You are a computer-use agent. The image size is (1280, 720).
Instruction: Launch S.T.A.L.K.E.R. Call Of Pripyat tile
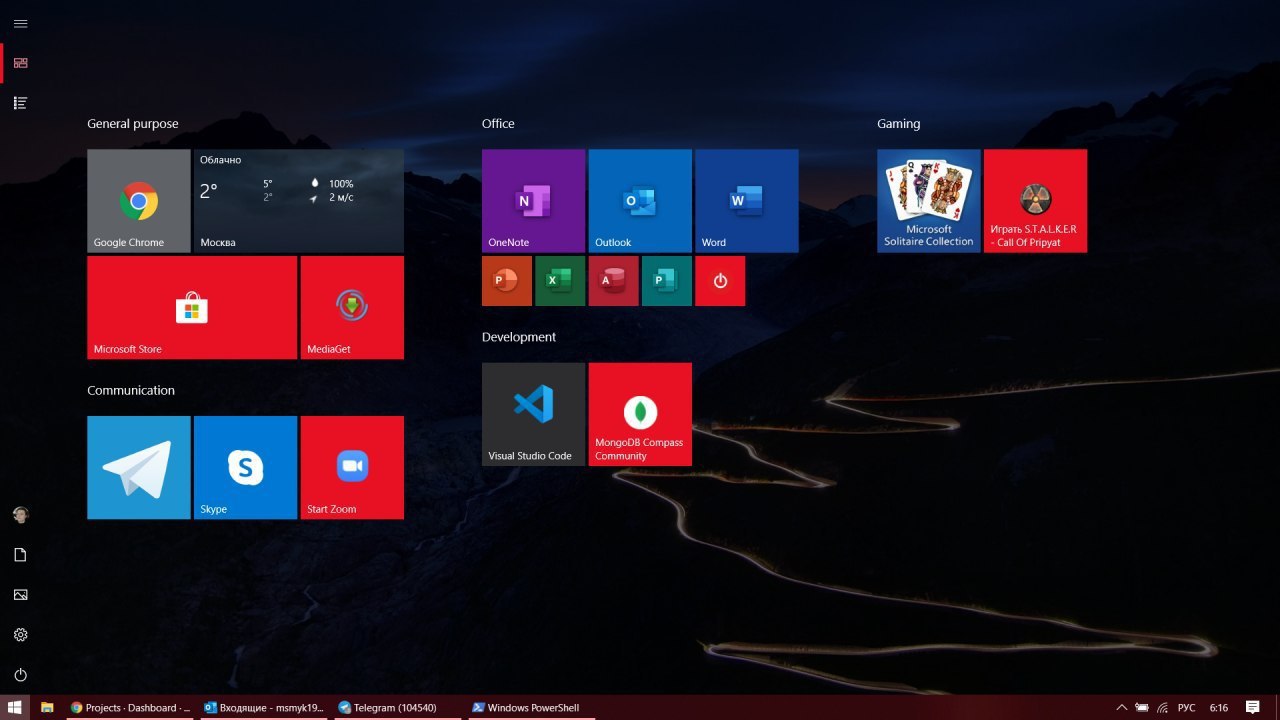tap(1035, 201)
